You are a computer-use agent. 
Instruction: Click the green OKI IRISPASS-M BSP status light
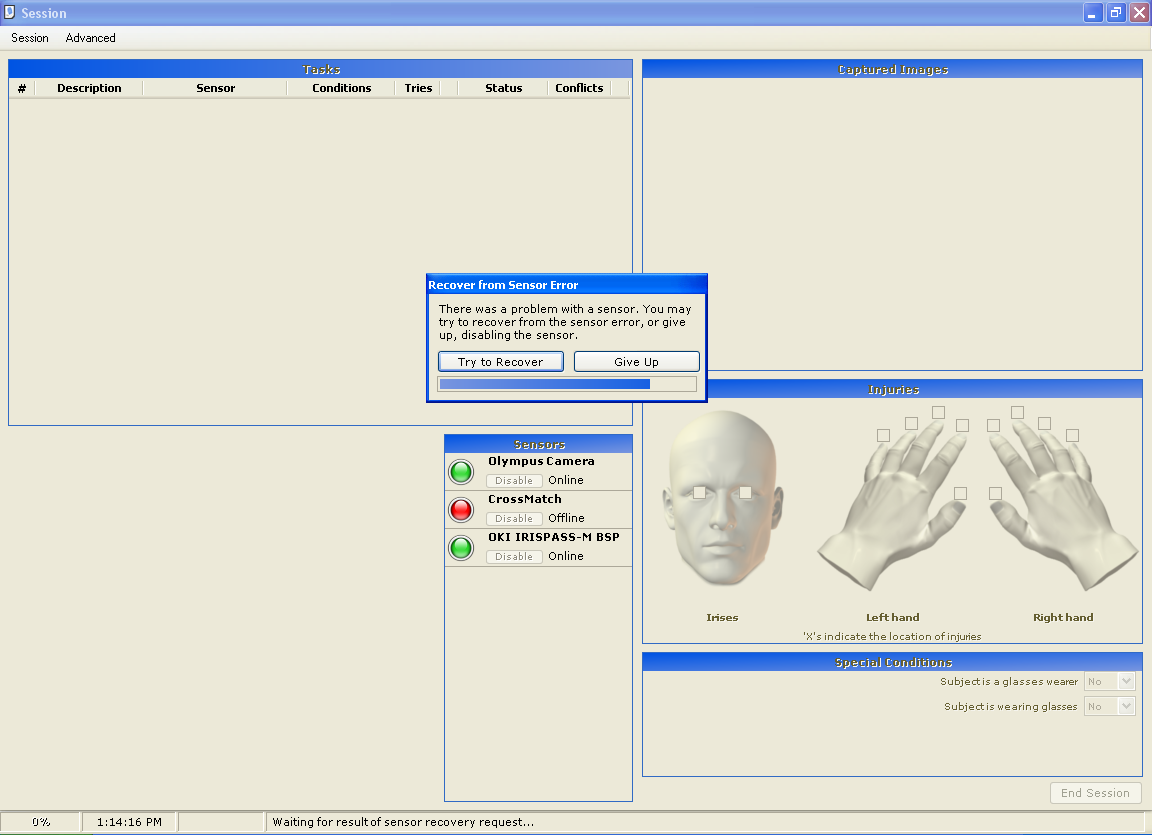coord(461,547)
